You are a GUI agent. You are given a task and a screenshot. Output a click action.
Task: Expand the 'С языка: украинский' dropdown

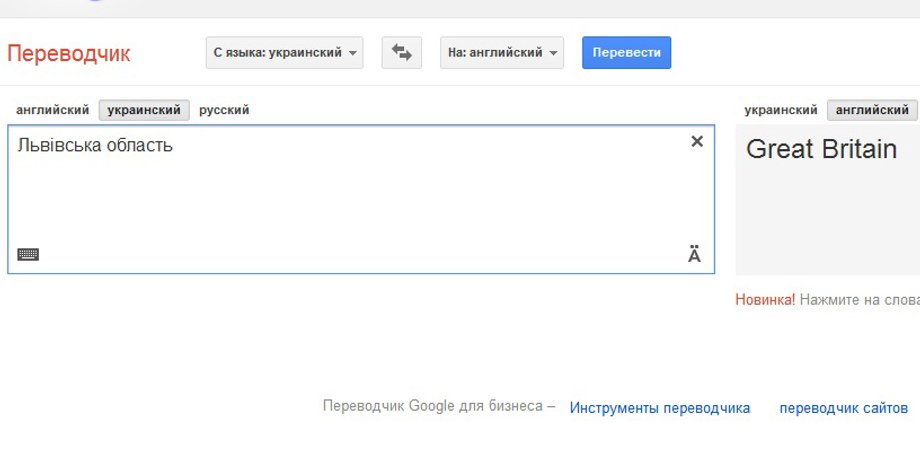click(284, 53)
